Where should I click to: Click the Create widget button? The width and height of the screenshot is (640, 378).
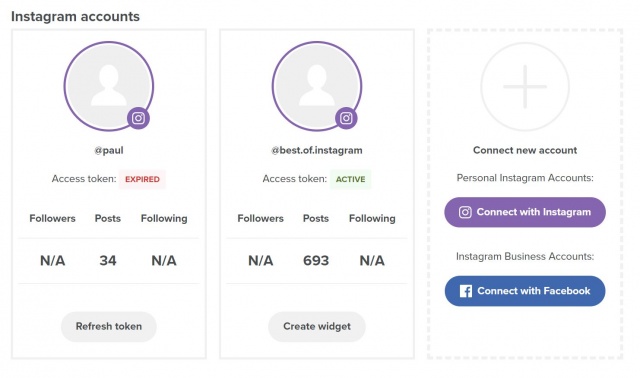[317, 327]
